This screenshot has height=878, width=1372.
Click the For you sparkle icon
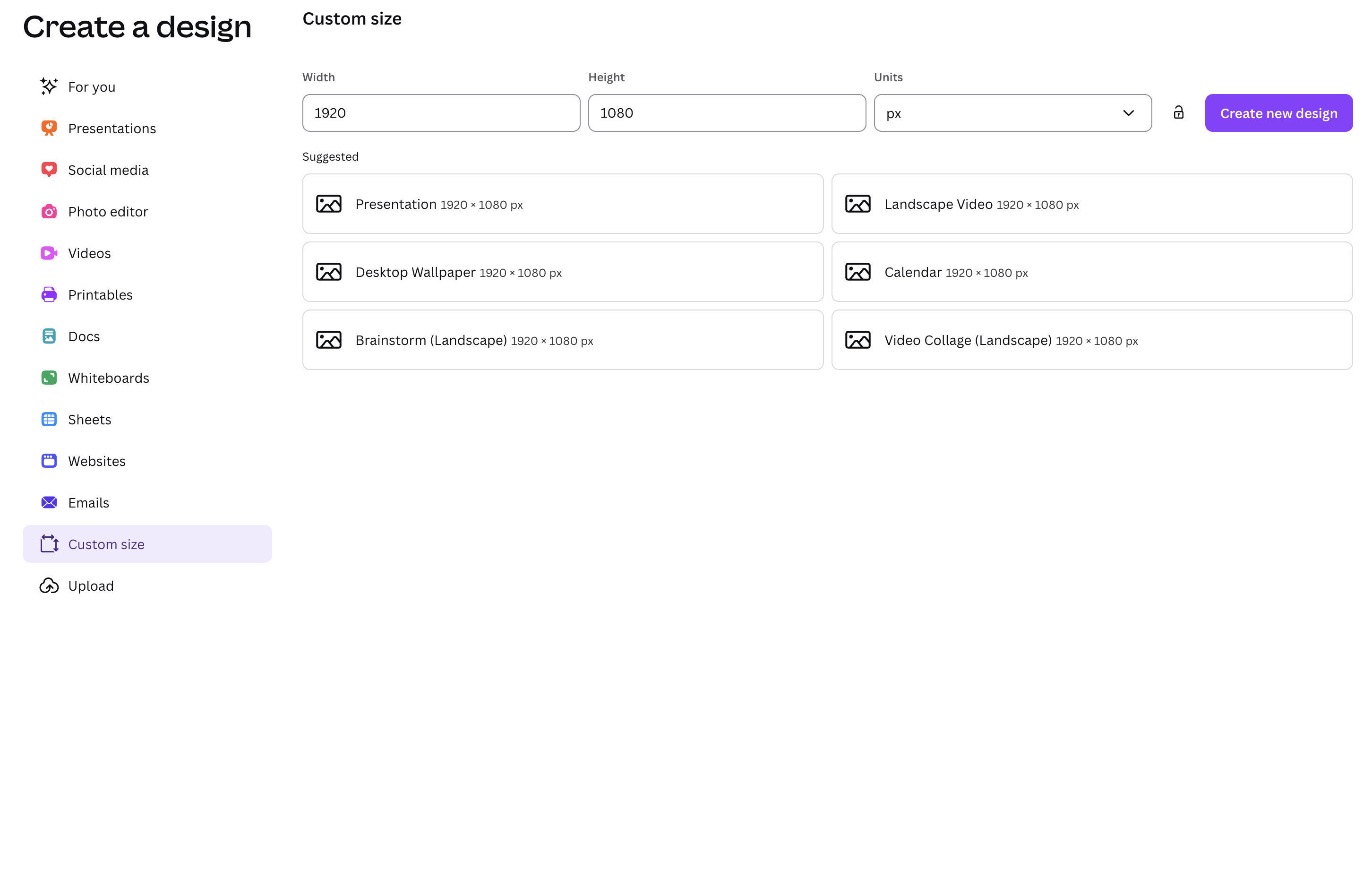(x=49, y=86)
